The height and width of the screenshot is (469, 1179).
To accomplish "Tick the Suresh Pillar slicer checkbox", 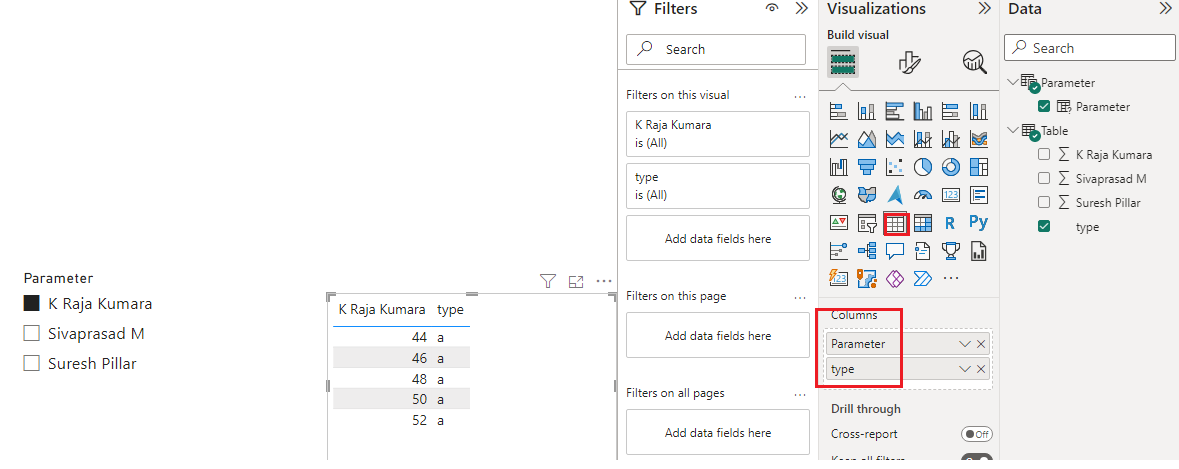I will [32, 363].
